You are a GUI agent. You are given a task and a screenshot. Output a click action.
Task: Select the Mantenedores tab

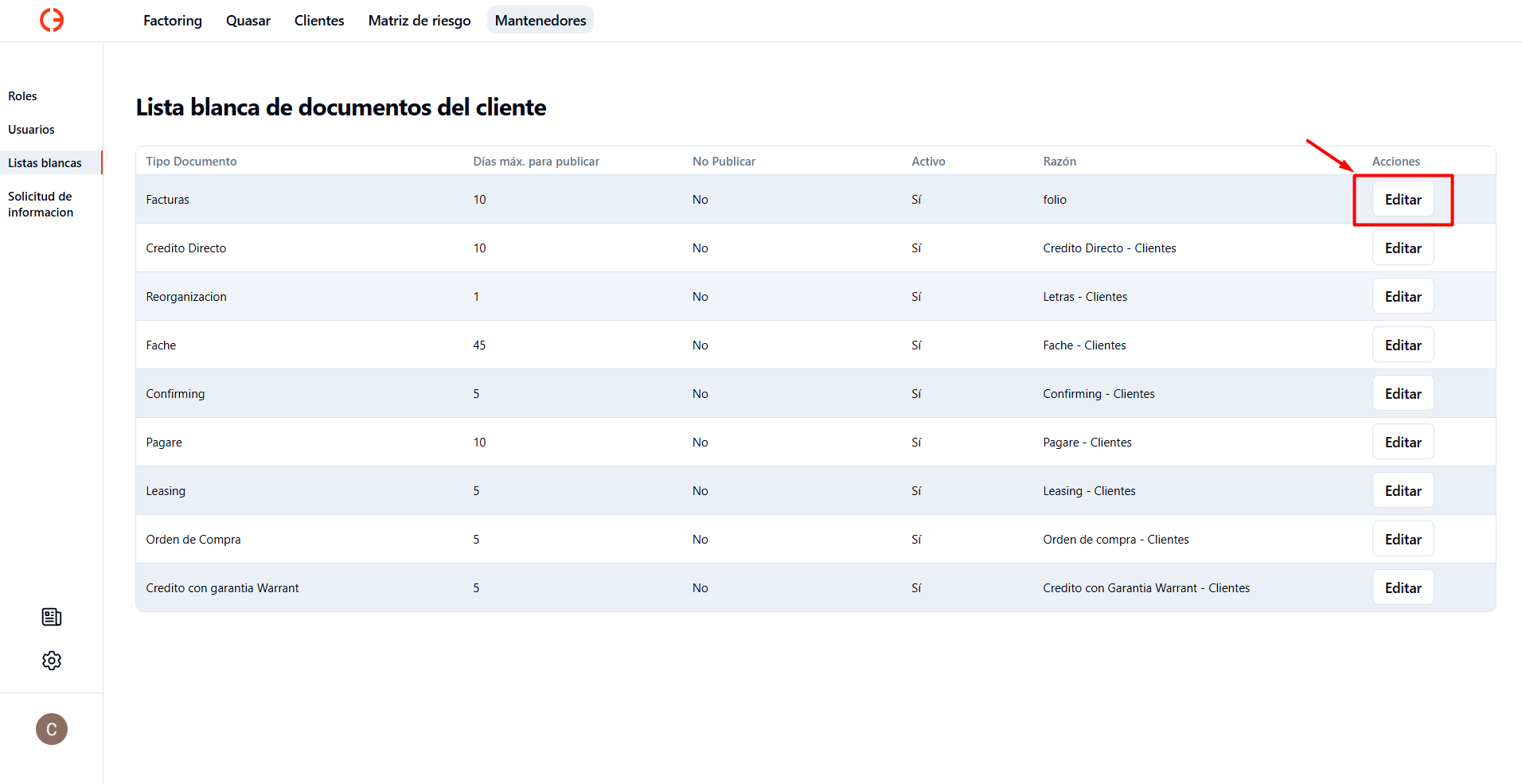[541, 21]
